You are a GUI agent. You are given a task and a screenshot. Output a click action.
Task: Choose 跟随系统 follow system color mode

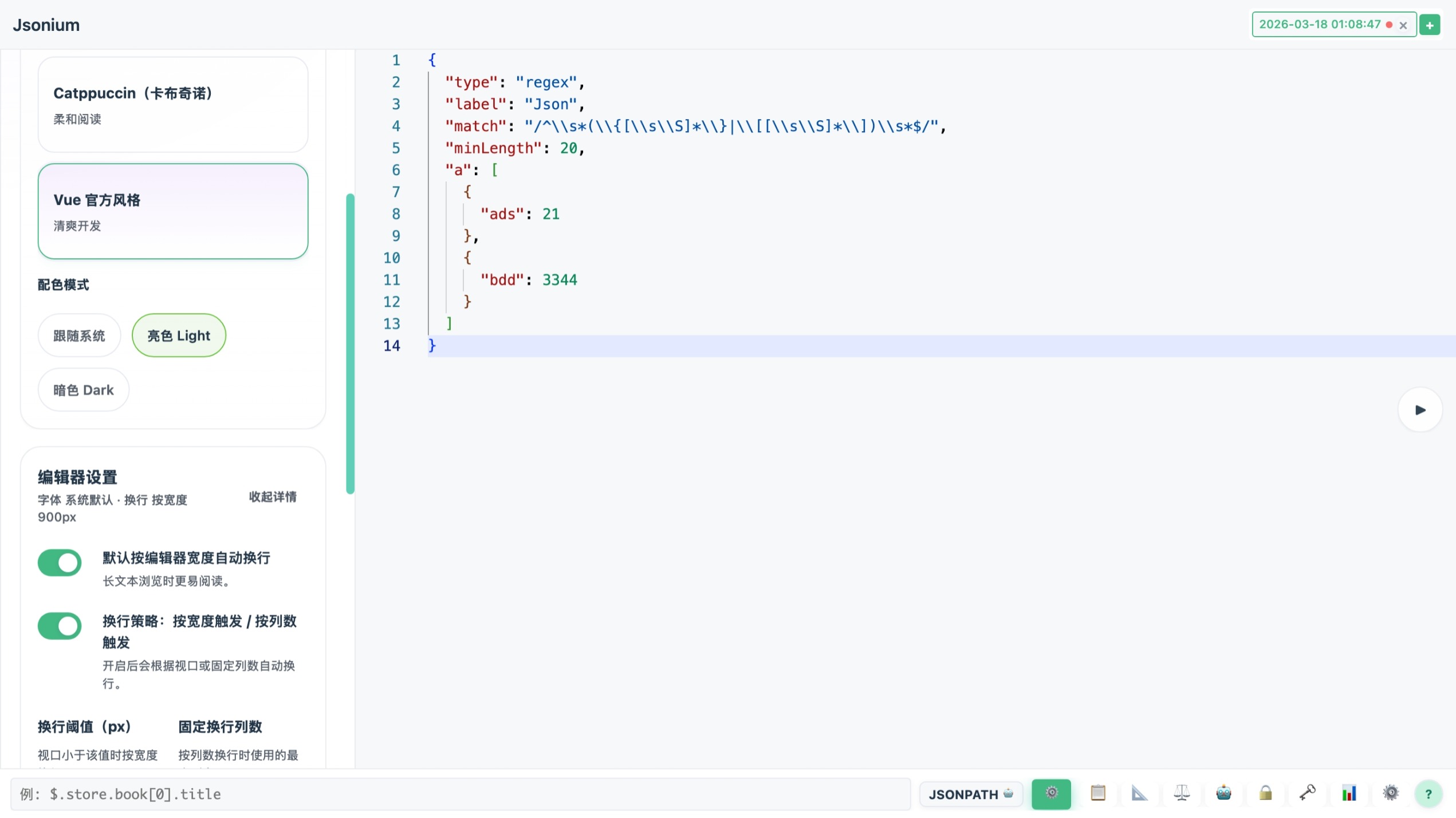point(79,335)
